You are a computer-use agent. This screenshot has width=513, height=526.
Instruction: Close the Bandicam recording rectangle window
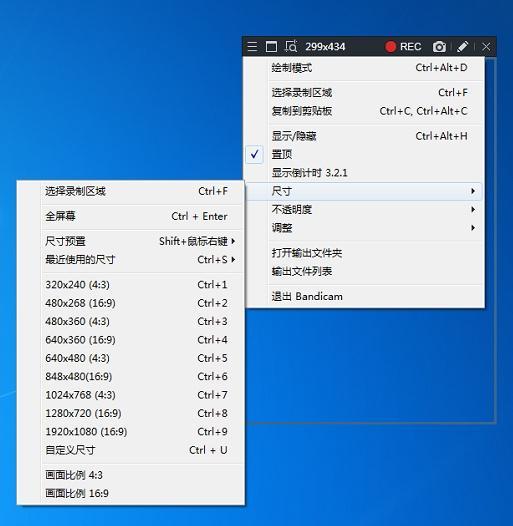tap(486, 46)
